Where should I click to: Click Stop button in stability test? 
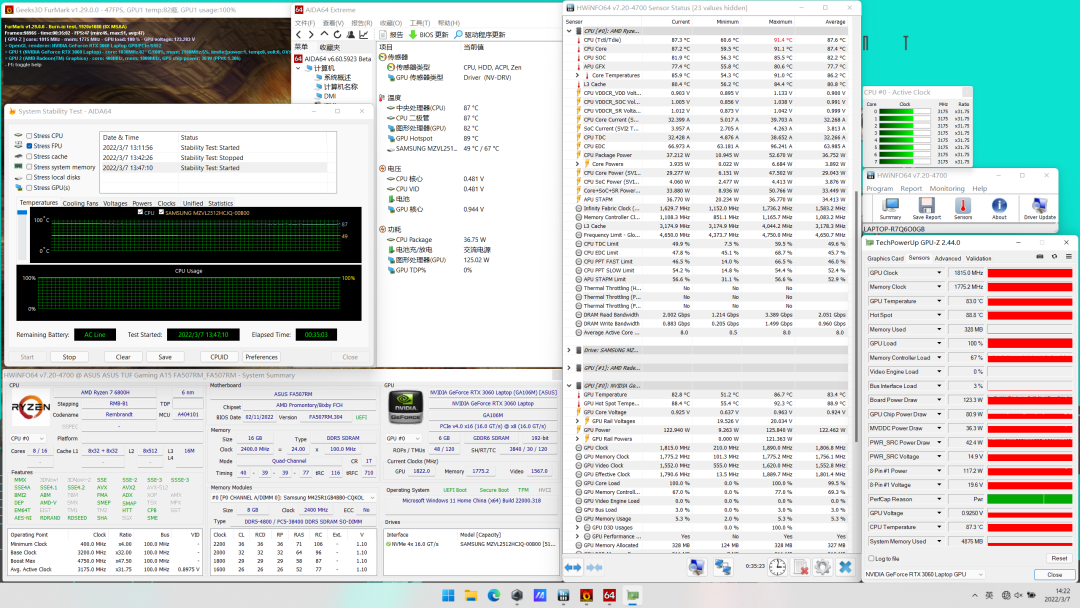point(70,357)
